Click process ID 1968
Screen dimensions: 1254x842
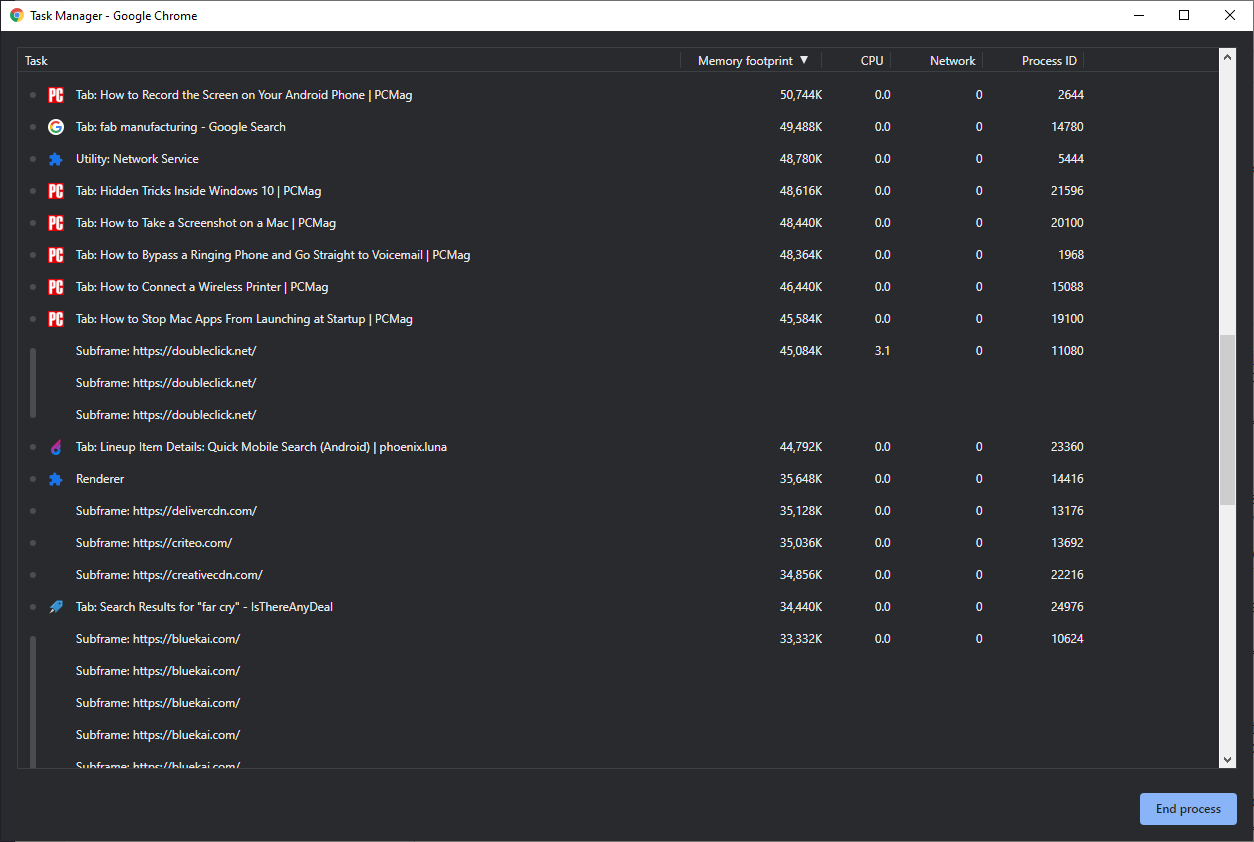pos(1070,255)
